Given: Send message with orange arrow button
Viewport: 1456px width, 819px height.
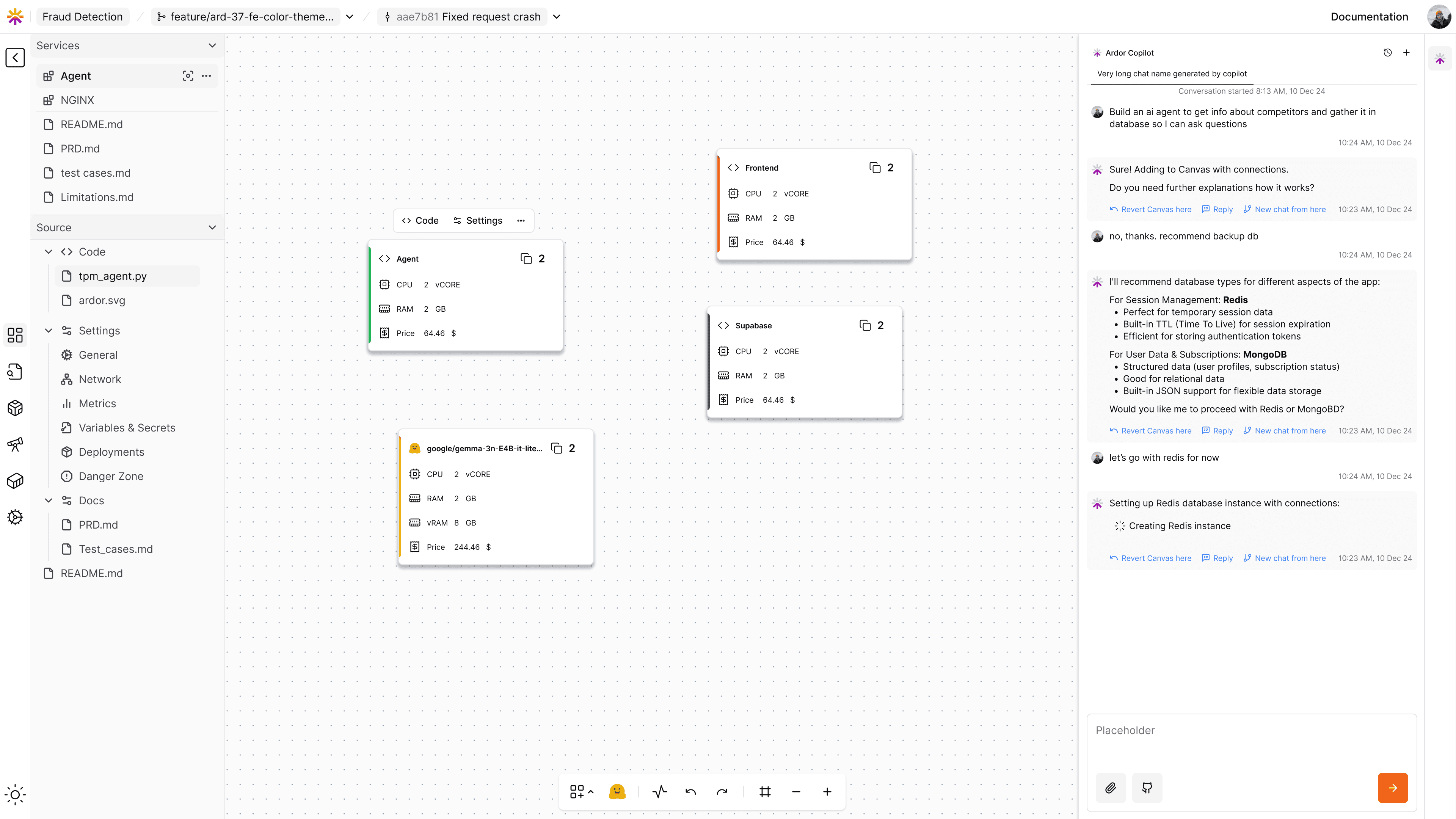Looking at the screenshot, I should [x=1393, y=788].
